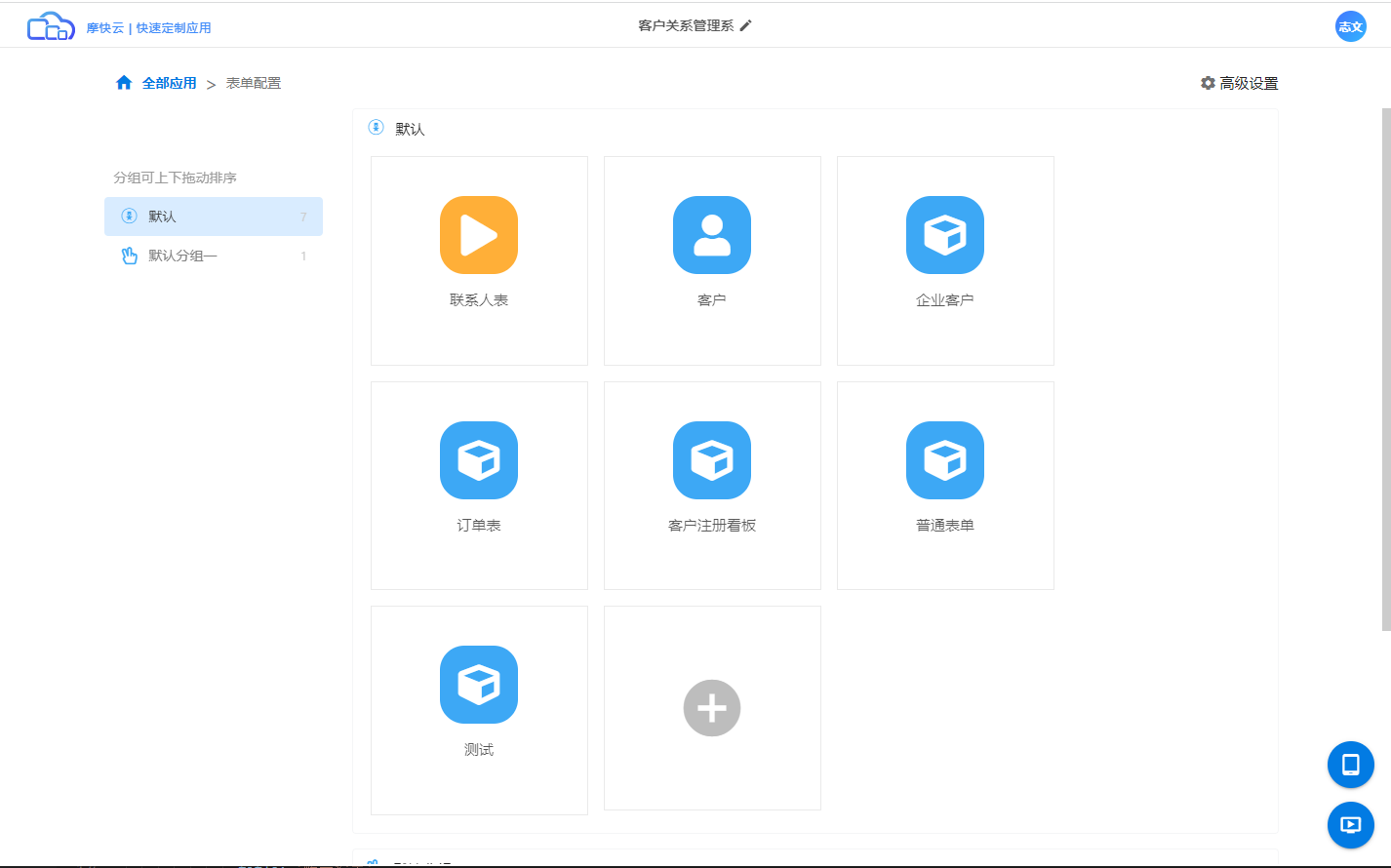Open the 客户 person icon form

pyautogui.click(x=712, y=235)
